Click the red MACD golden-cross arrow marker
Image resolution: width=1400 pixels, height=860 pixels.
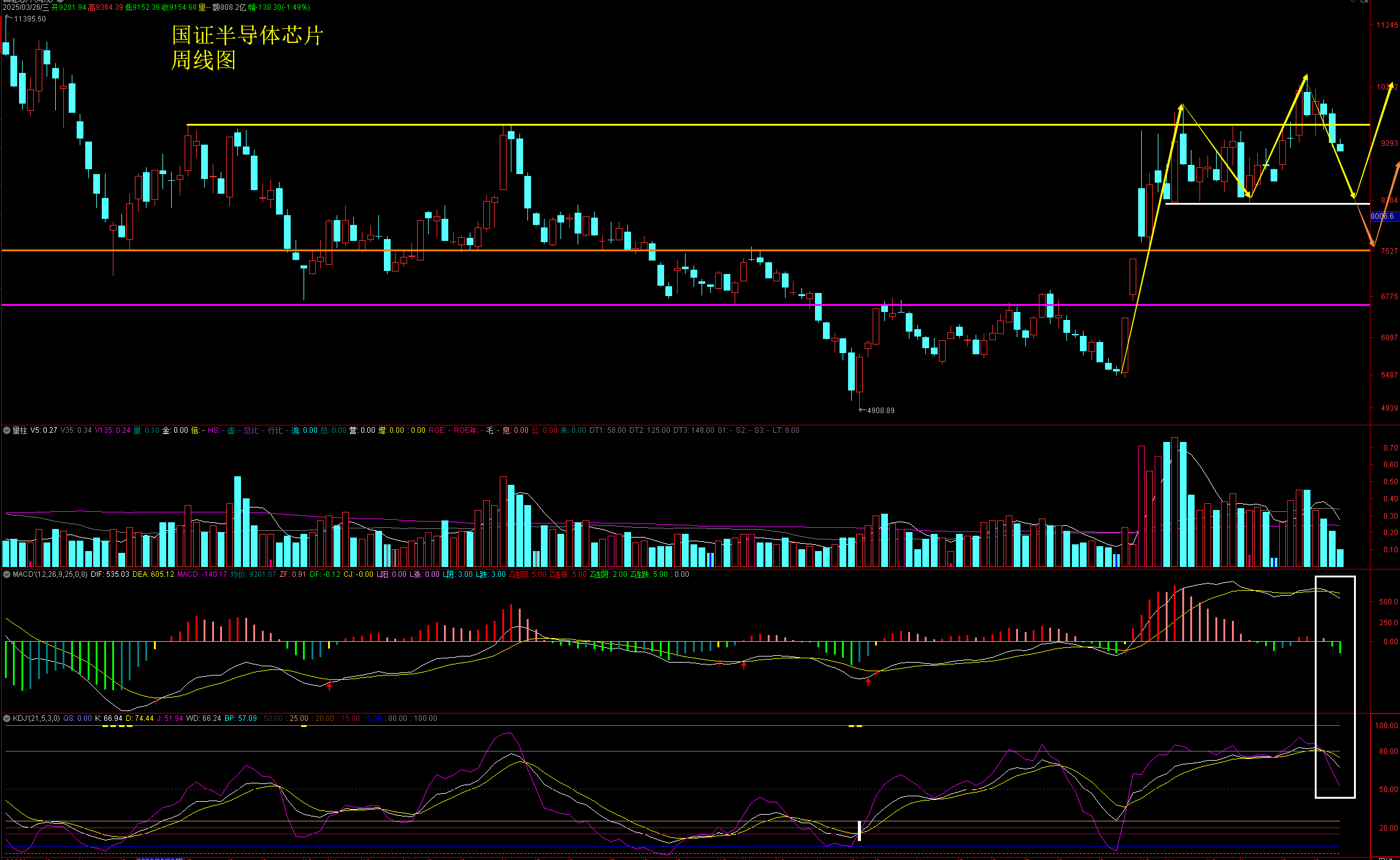pos(329,687)
